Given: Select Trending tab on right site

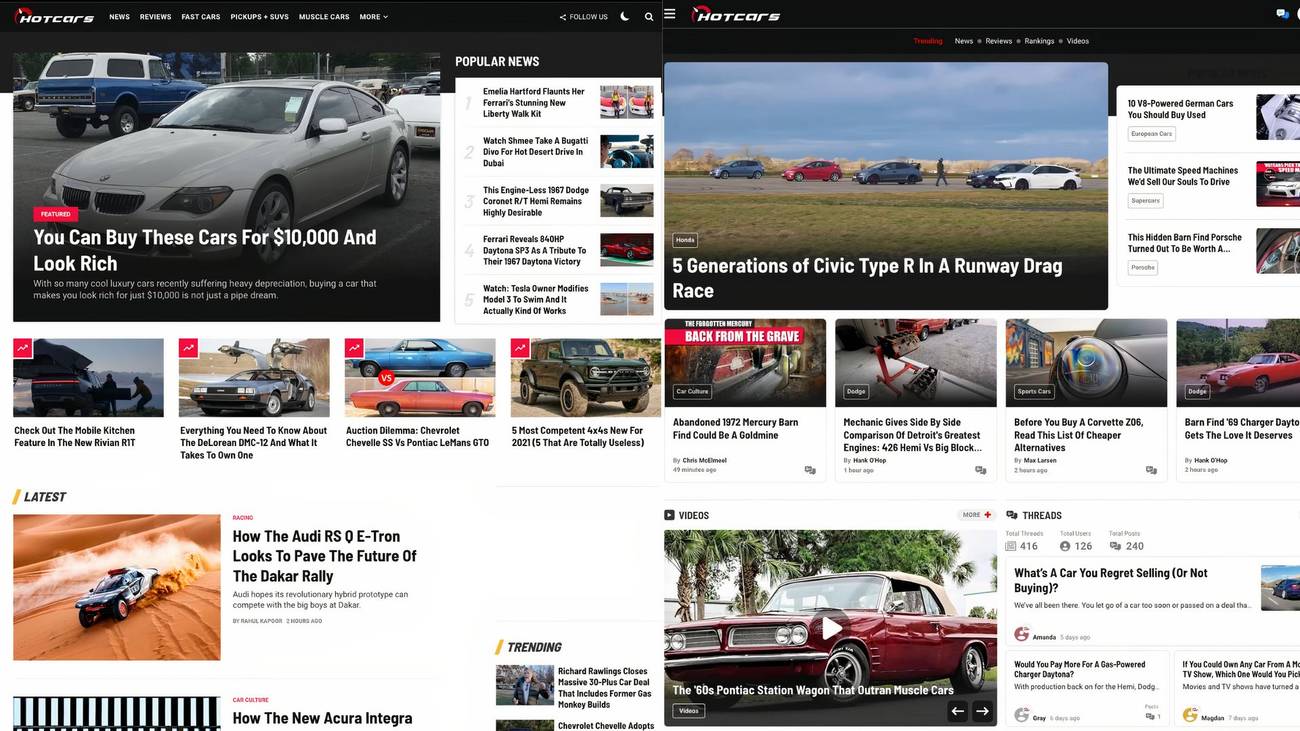Looking at the screenshot, I should tap(928, 41).
